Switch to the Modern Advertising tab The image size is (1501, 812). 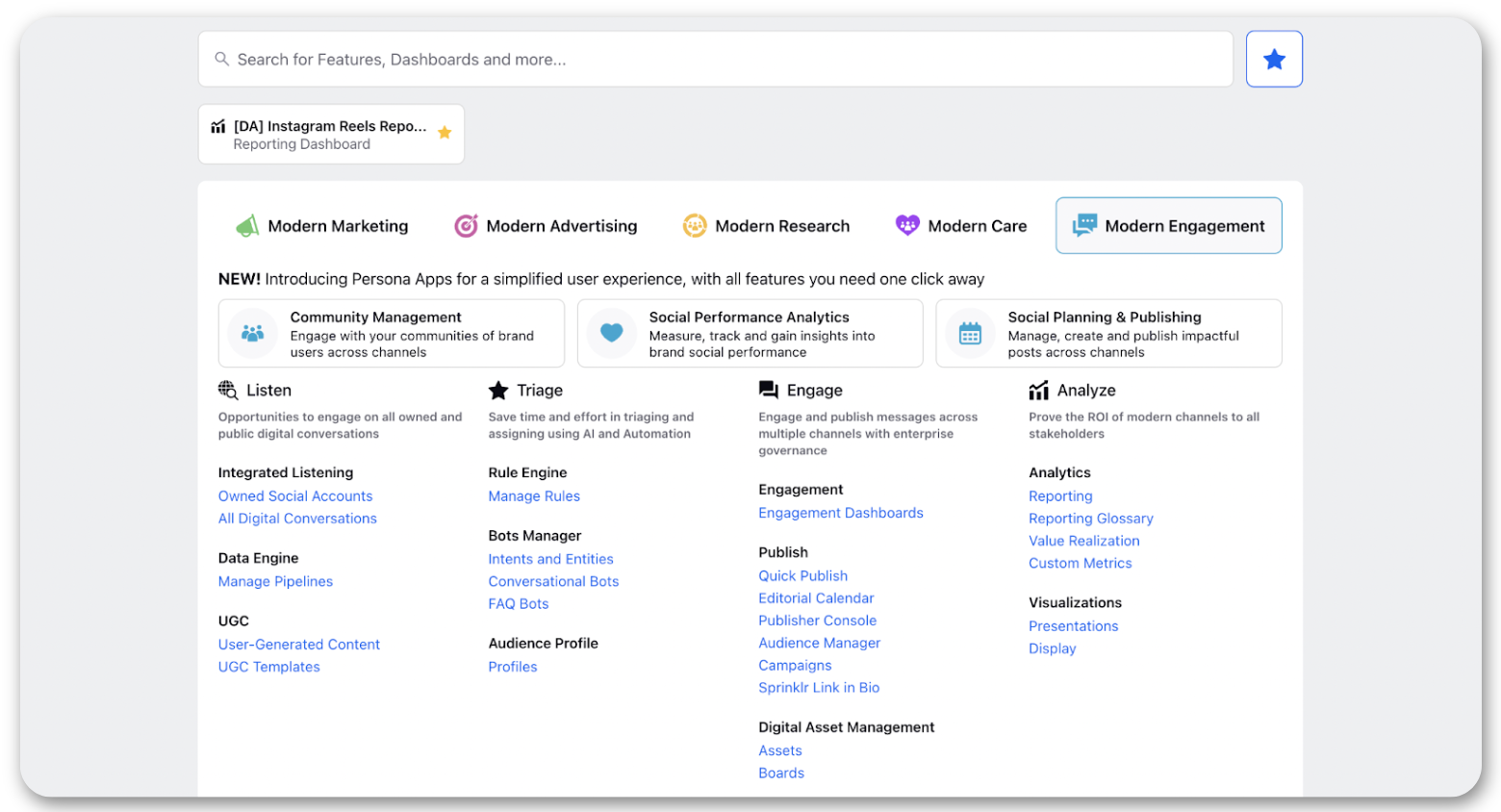coord(546,226)
